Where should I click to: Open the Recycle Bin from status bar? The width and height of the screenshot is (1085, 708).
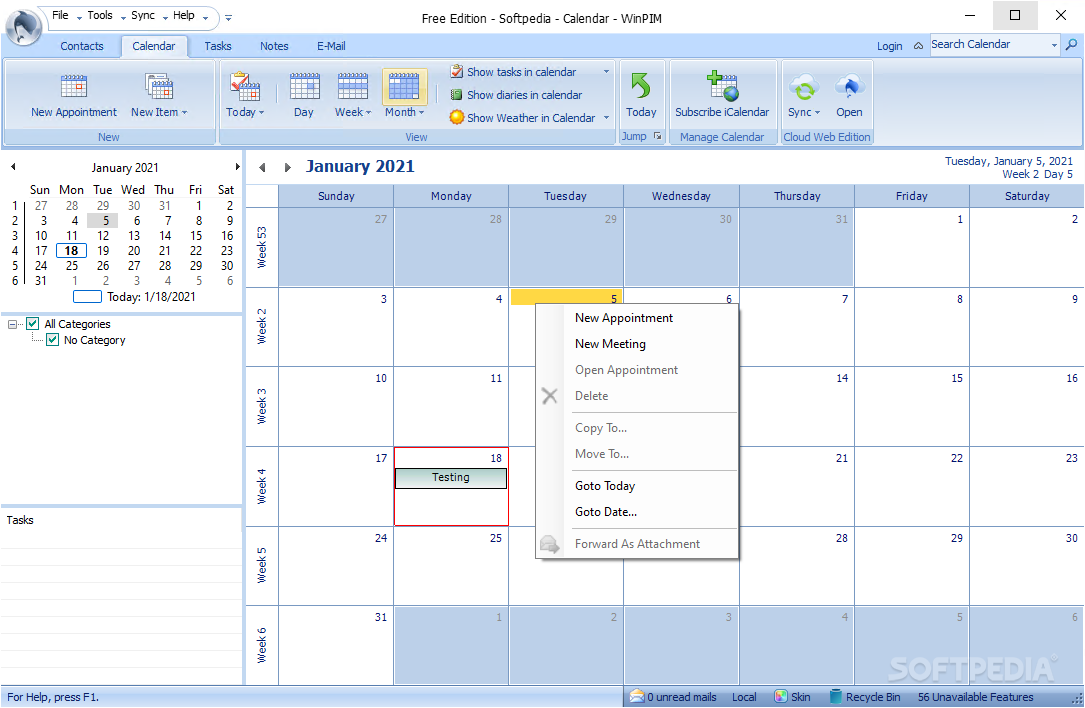tap(865, 697)
